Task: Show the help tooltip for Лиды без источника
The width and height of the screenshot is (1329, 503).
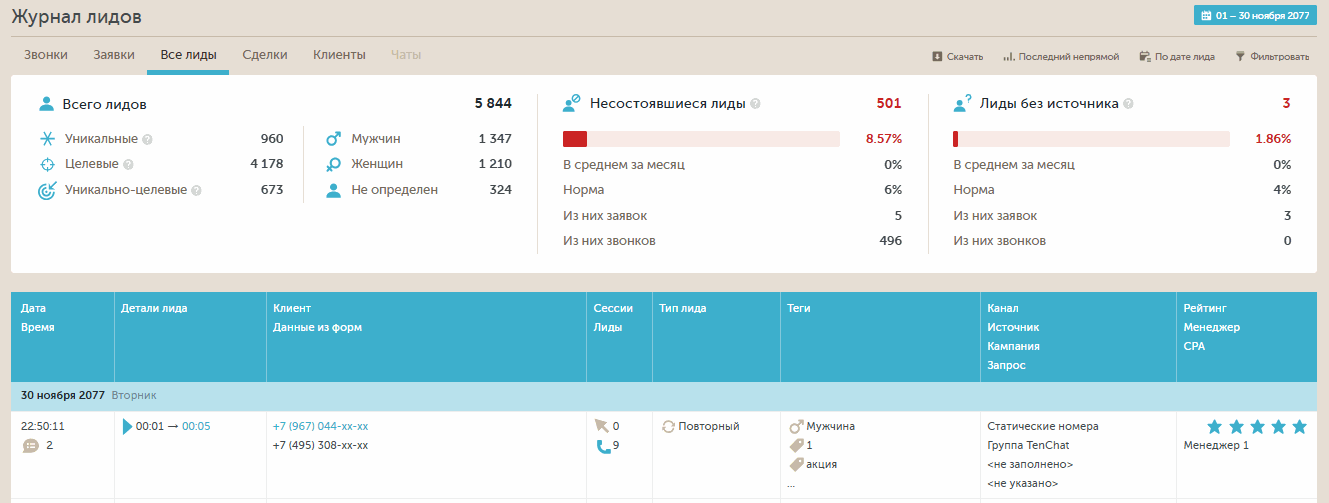Action: click(x=1128, y=104)
